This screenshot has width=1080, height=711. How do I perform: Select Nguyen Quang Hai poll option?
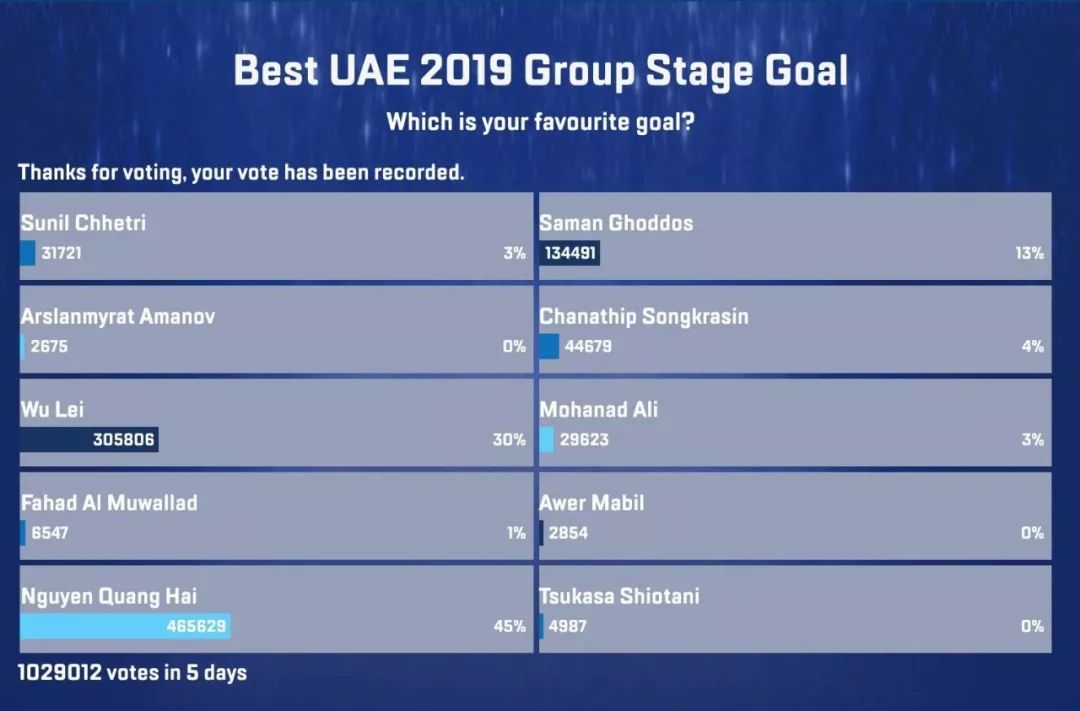click(276, 609)
